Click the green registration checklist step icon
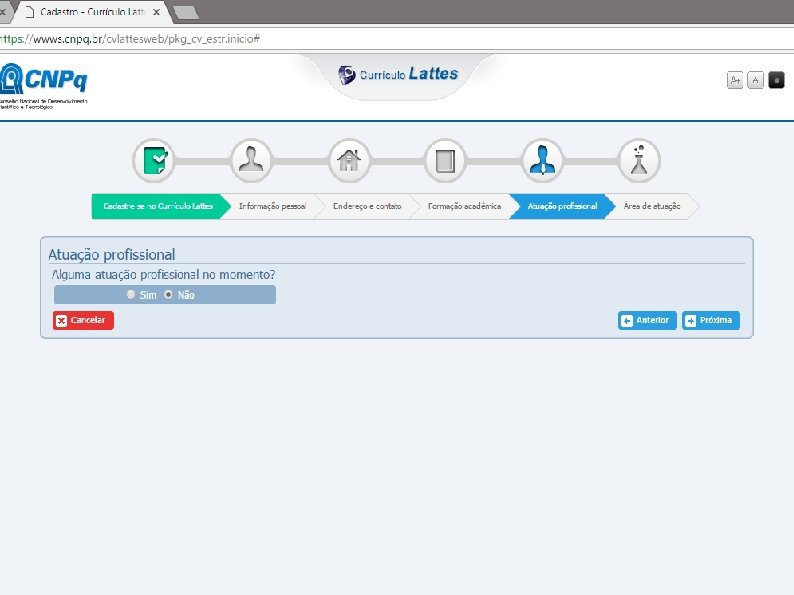Screen dimensions: 794x595 pyautogui.click(x=154, y=161)
